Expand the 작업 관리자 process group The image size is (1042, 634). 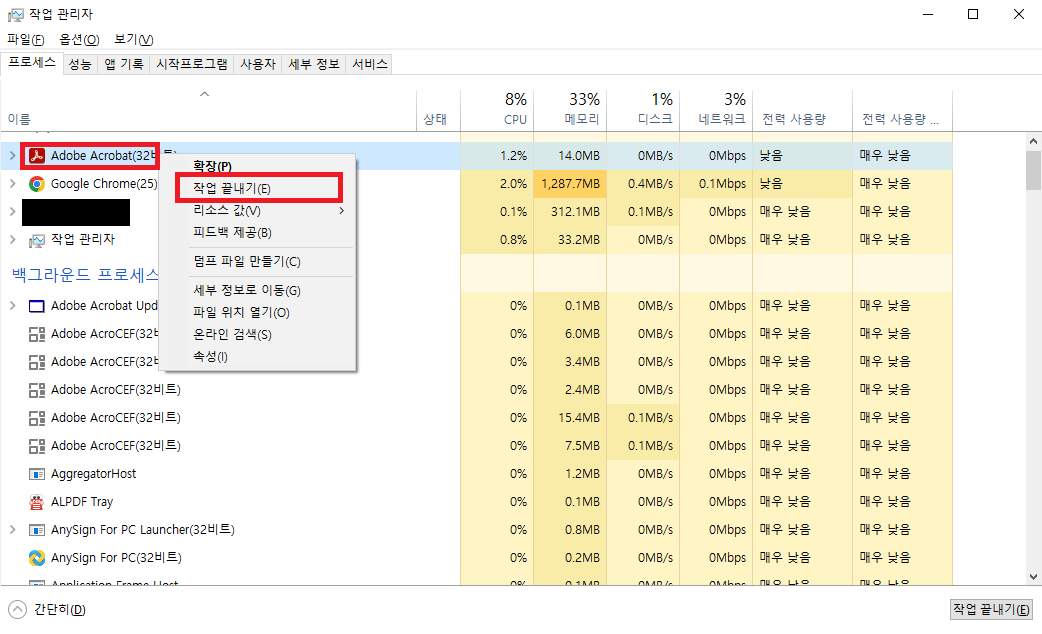point(12,240)
